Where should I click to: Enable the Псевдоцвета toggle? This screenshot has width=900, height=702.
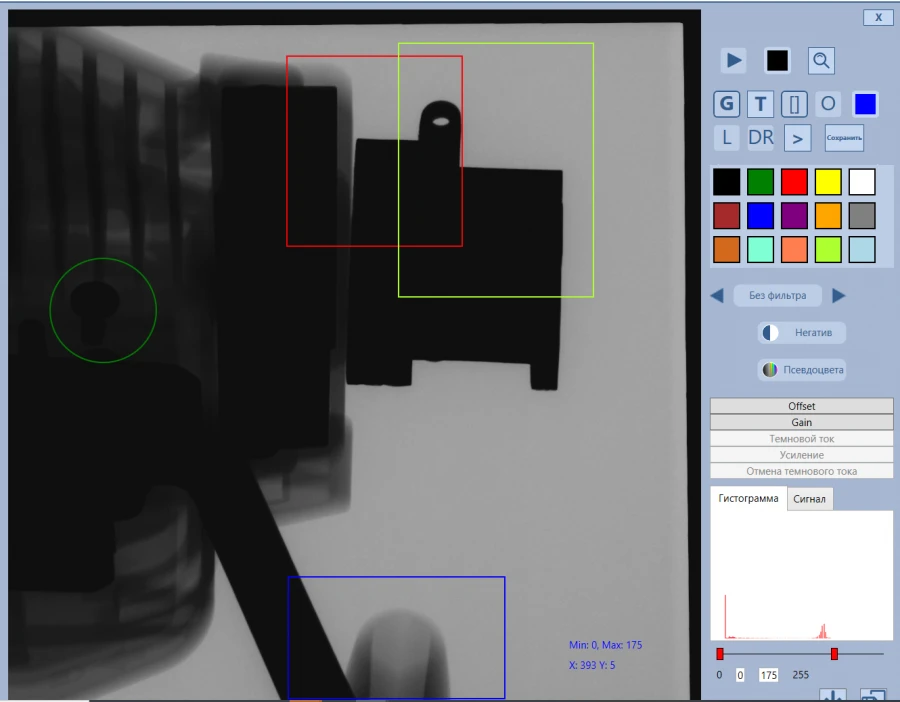(x=802, y=369)
